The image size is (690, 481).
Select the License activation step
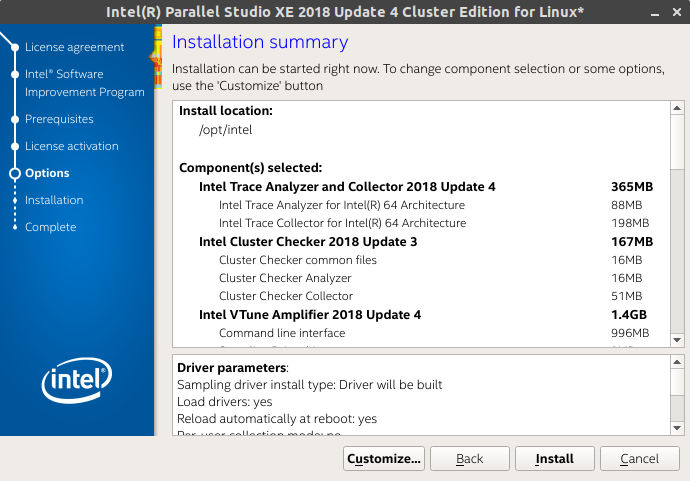[72, 146]
